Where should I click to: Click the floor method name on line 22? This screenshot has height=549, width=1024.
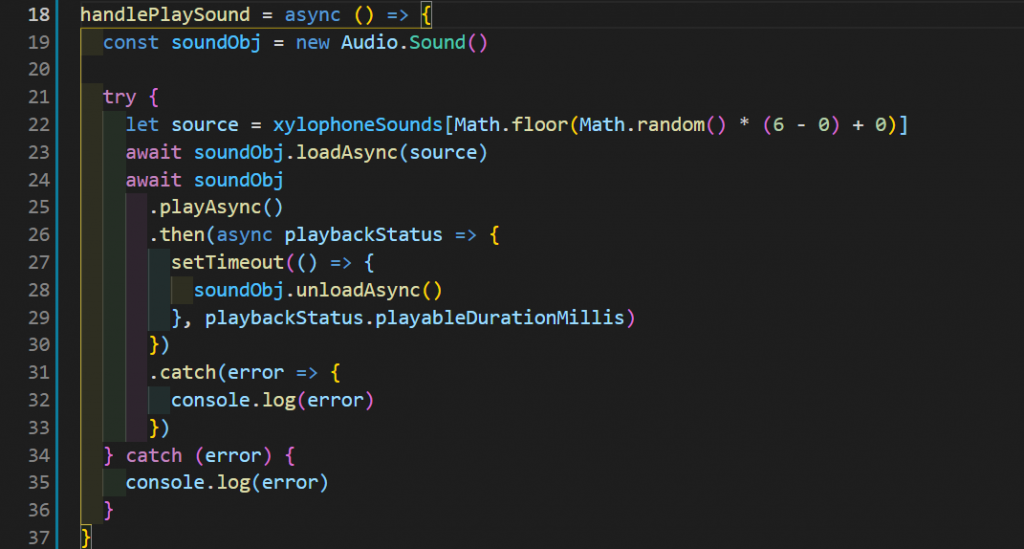coord(539,125)
